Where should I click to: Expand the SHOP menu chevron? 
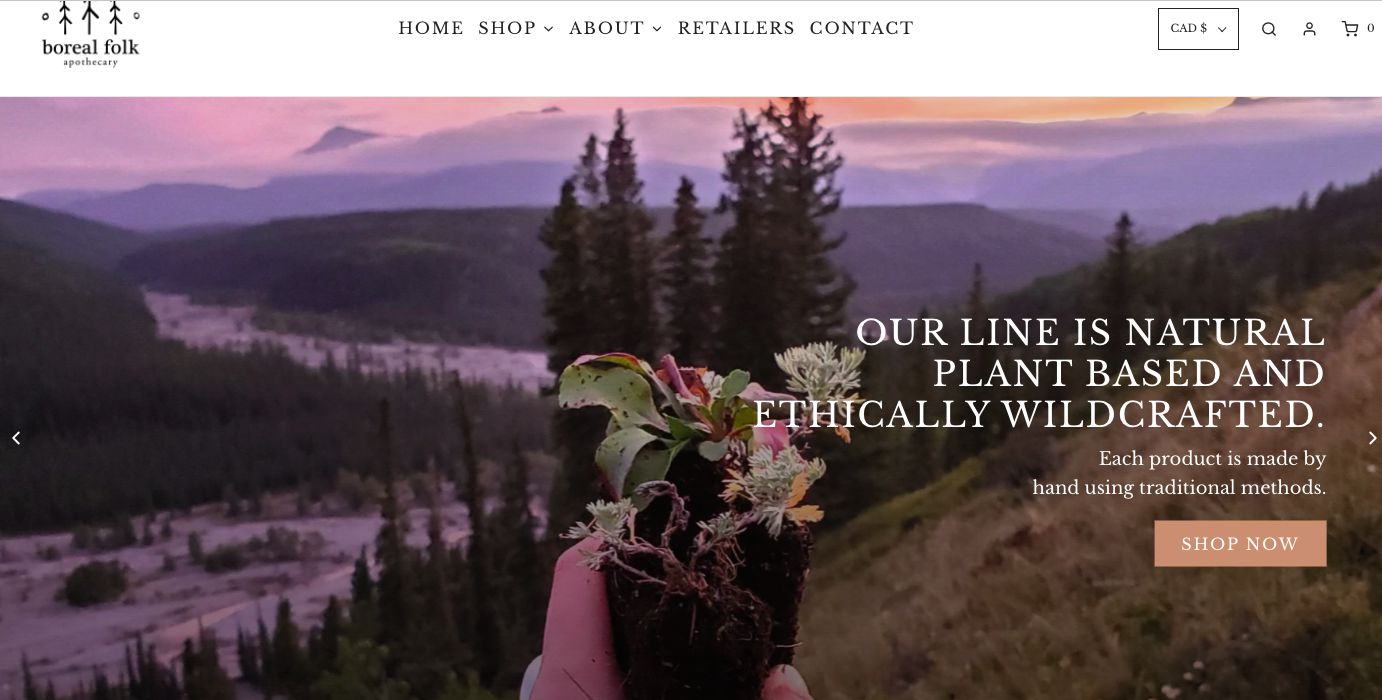pyautogui.click(x=548, y=29)
